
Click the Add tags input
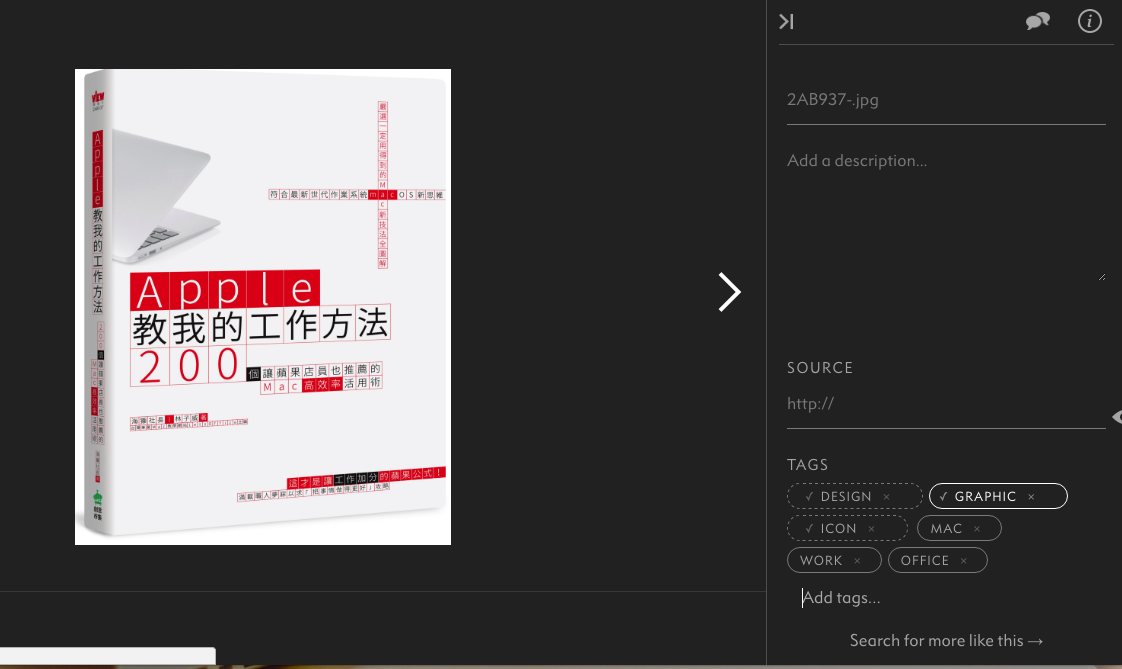946,598
